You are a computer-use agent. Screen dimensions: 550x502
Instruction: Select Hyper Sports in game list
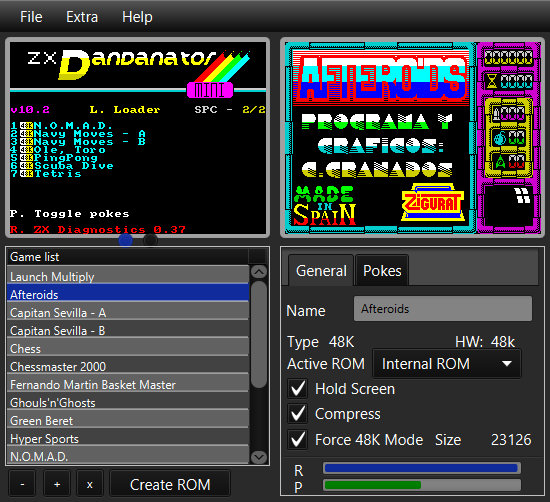tap(128, 438)
